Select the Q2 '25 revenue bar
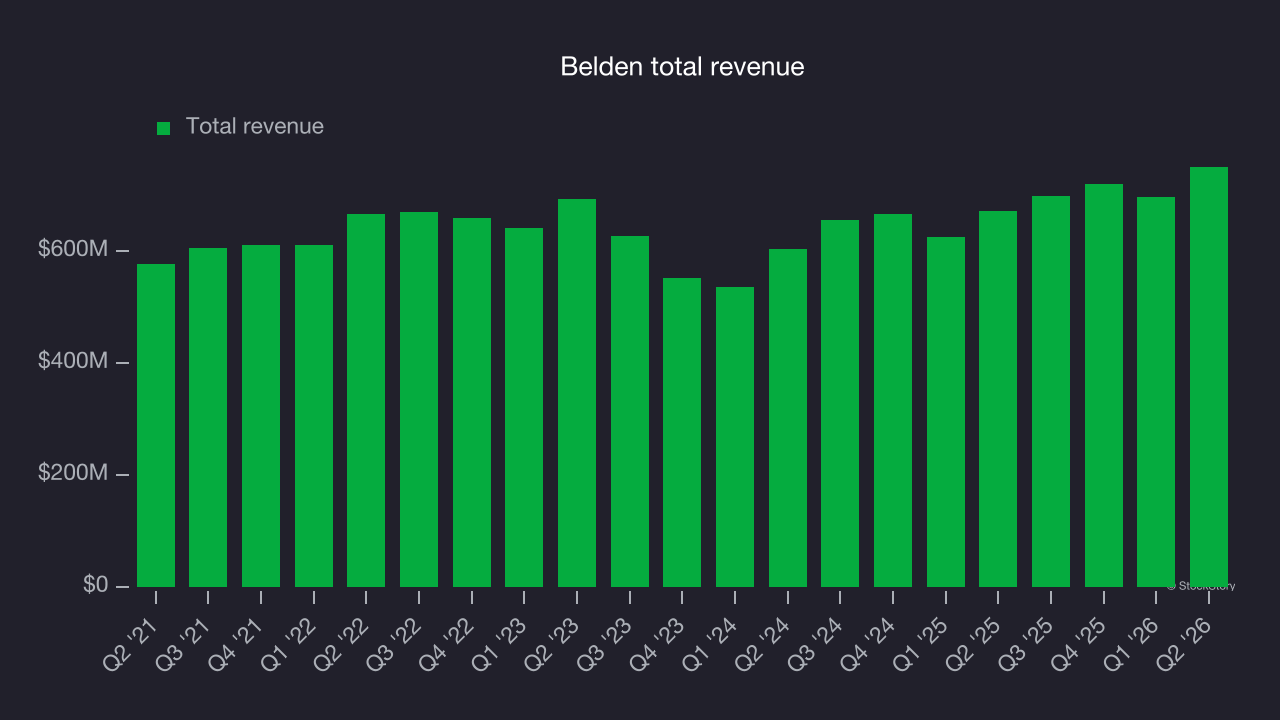1280x720 pixels. tap(998, 399)
